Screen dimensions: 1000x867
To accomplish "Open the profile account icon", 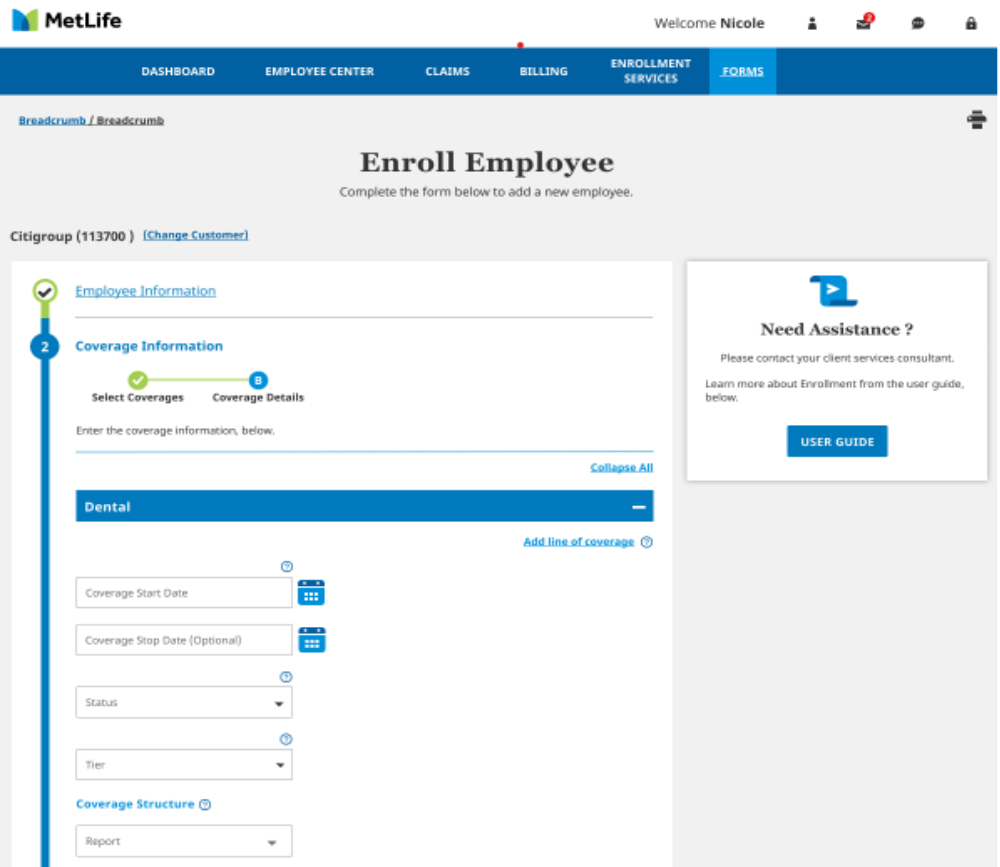I will (812, 23).
